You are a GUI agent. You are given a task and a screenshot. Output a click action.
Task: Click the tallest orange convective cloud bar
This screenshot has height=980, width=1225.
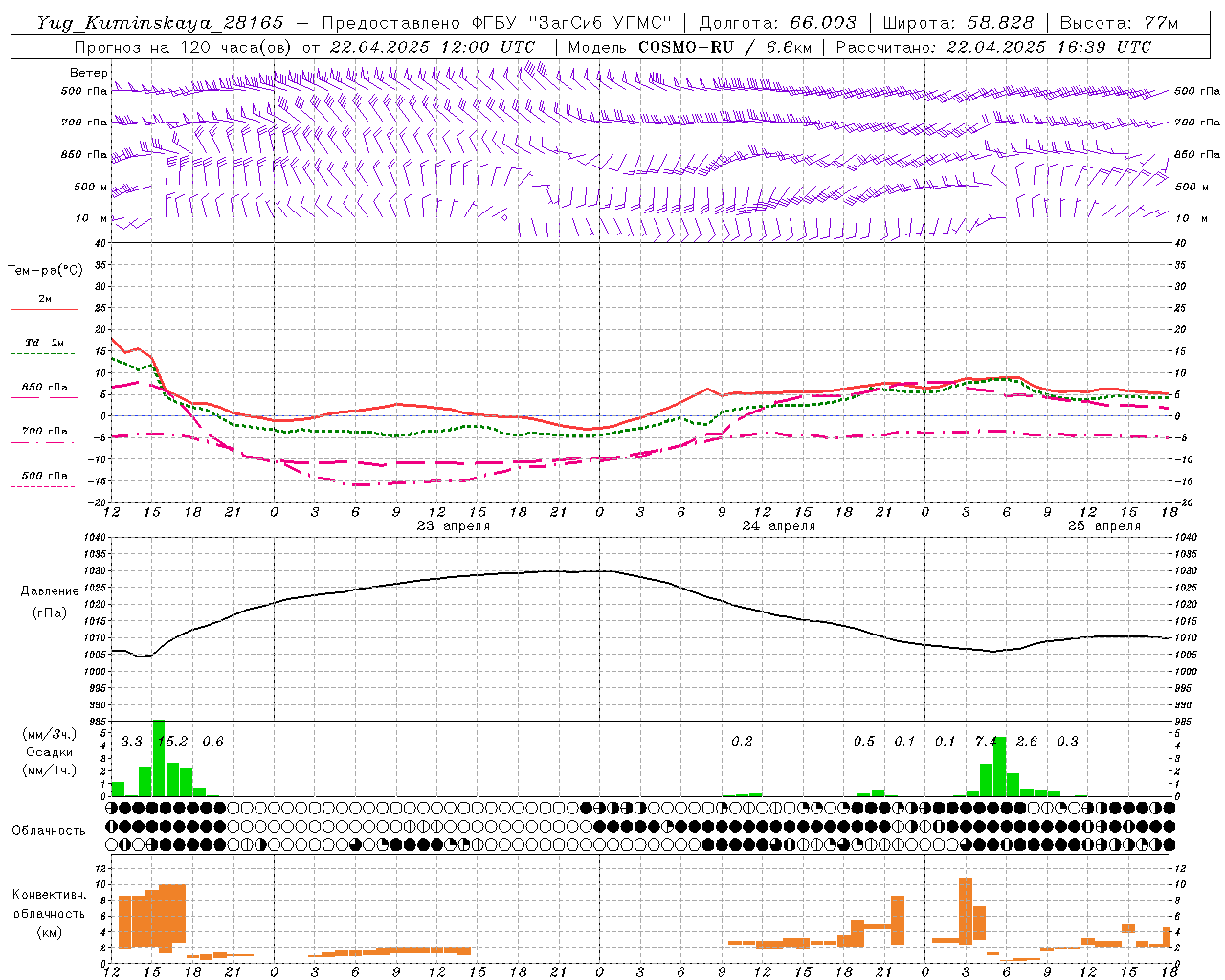[x=966, y=911]
